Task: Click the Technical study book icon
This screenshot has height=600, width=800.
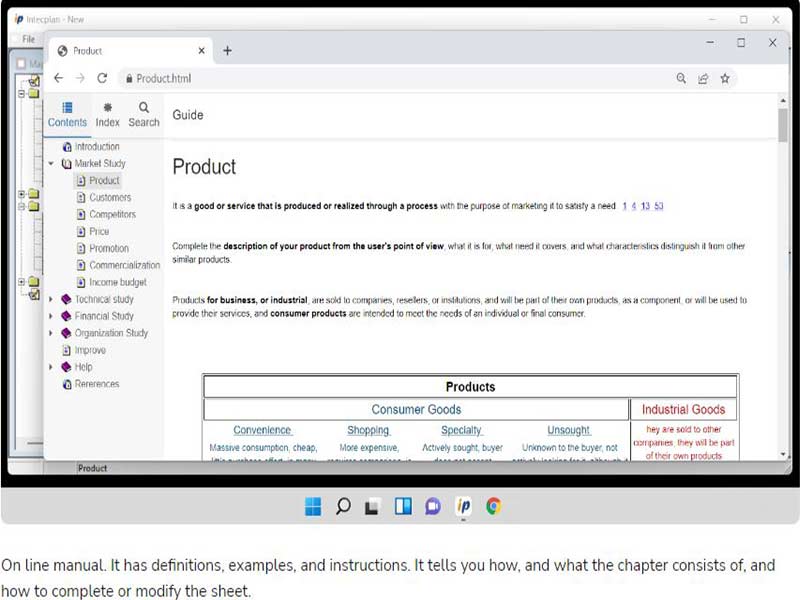Action: pyautogui.click(x=66, y=299)
